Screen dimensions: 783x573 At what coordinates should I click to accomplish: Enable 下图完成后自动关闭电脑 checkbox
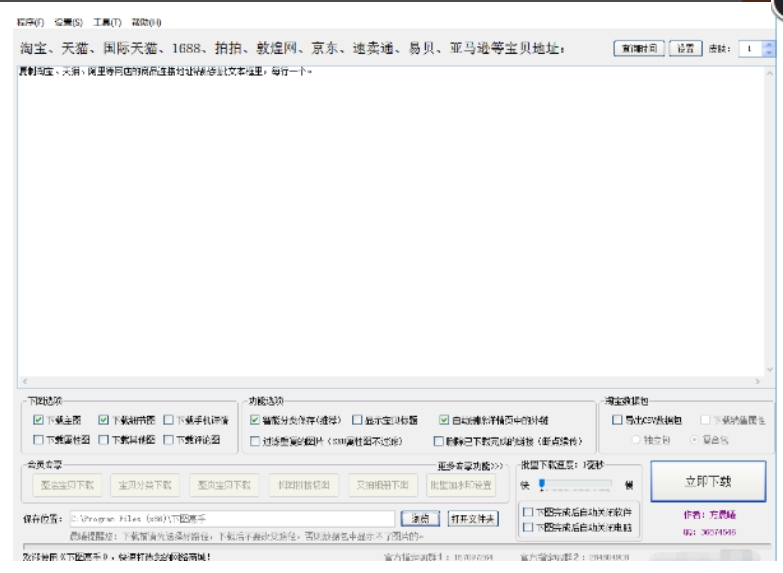click(x=528, y=527)
